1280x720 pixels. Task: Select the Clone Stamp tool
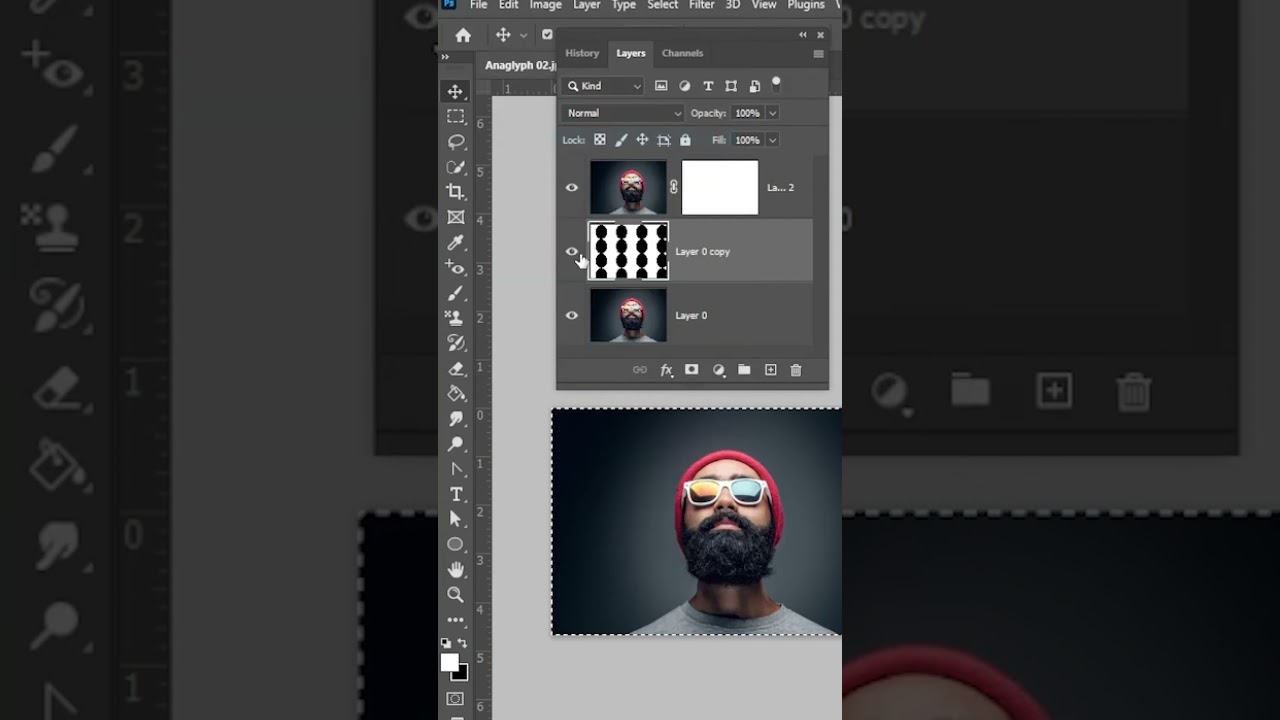click(455, 318)
